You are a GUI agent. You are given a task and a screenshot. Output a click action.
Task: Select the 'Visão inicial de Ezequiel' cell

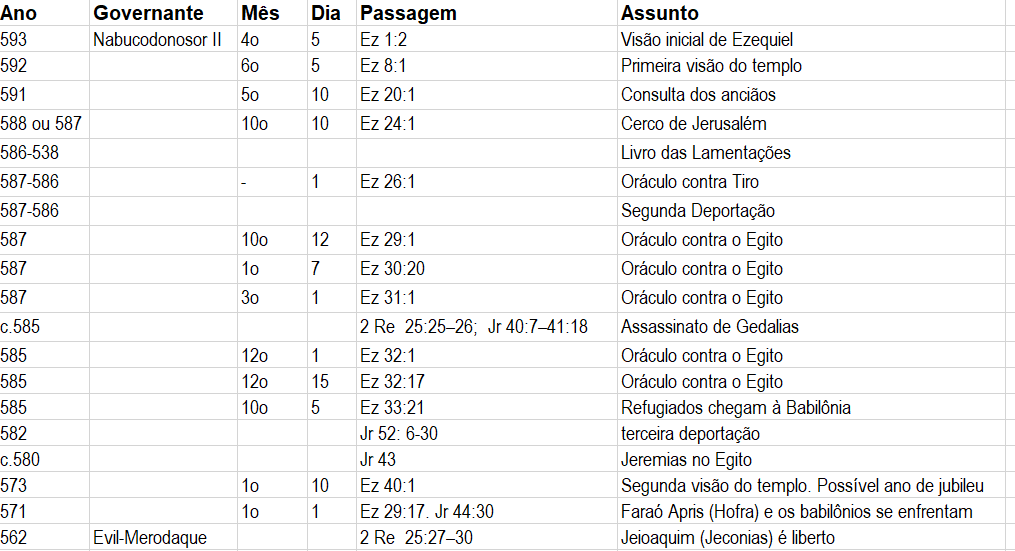click(x=707, y=40)
